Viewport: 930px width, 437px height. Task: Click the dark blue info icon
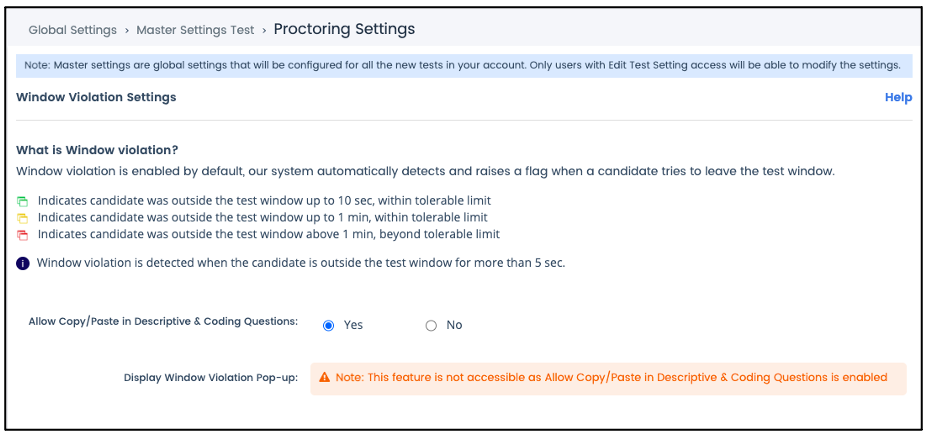(23, 263)
